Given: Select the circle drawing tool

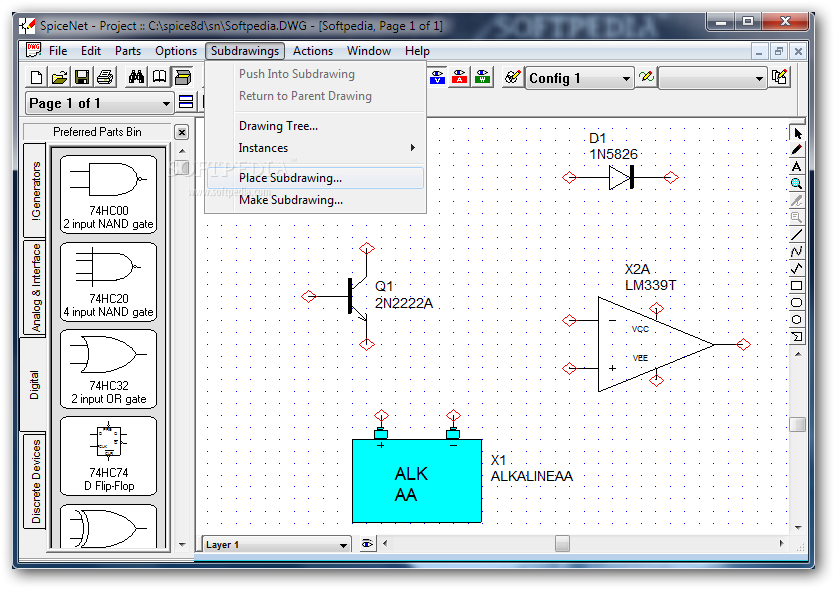Looking at the screenshot, I should 797,320.
